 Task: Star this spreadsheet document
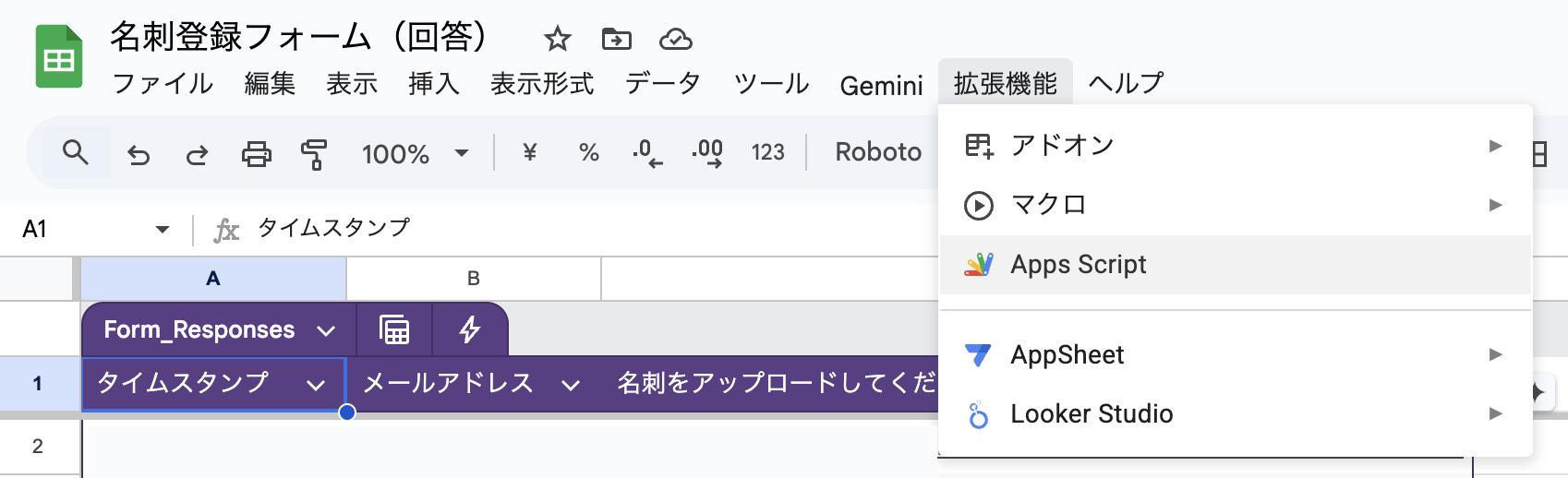pyautogui.click(x=557, y=39)
